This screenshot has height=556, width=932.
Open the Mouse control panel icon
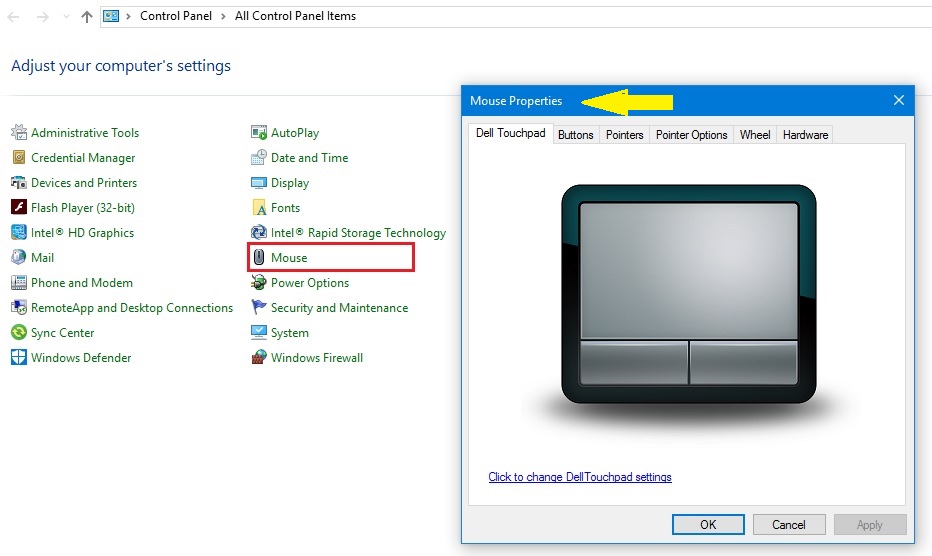(x=259, y=258)
